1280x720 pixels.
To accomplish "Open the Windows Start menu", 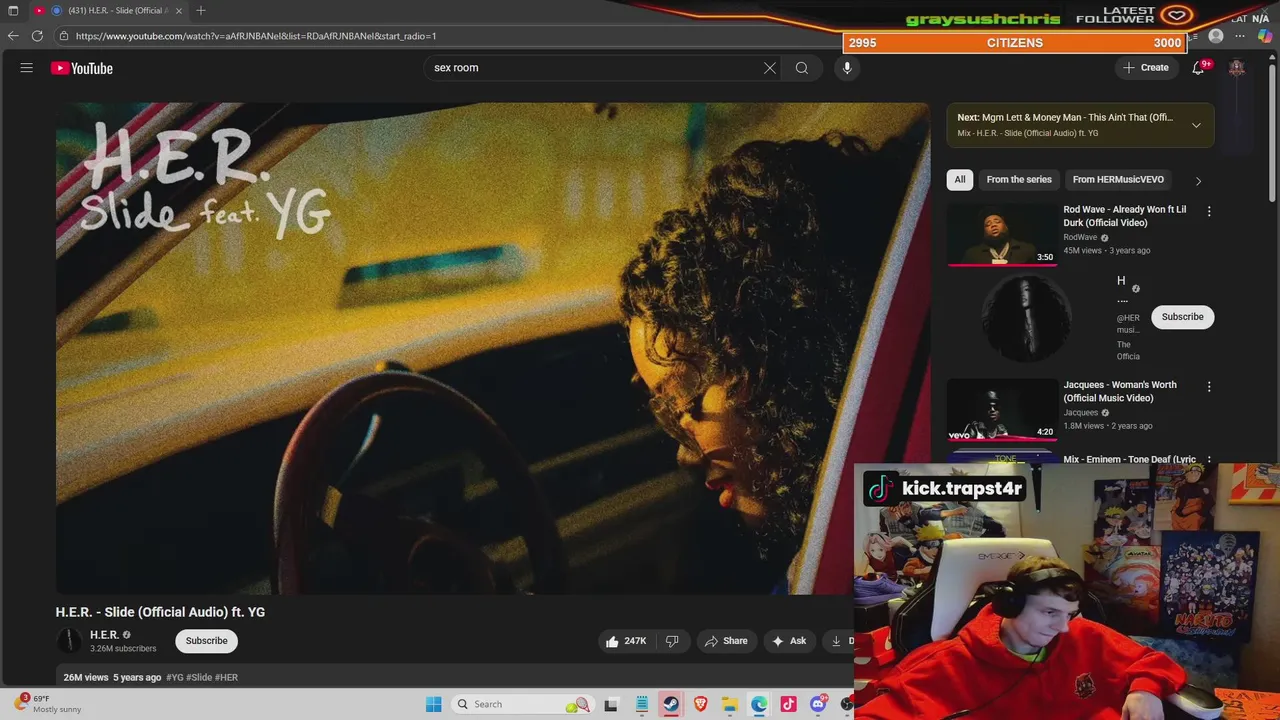I will click(433, 704).
